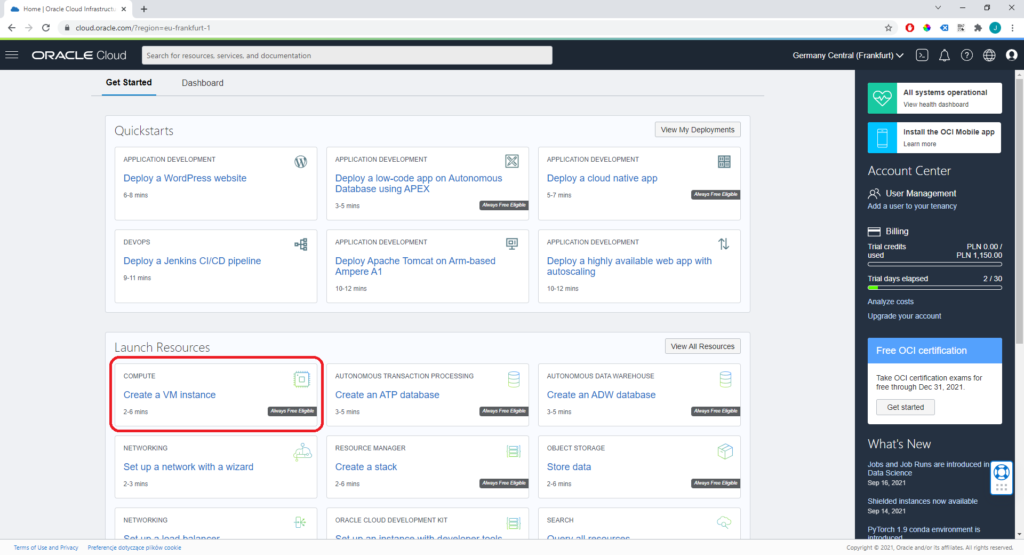Open the user profile menu
Screen dimensions: 1024x555
pos(1012,56)
